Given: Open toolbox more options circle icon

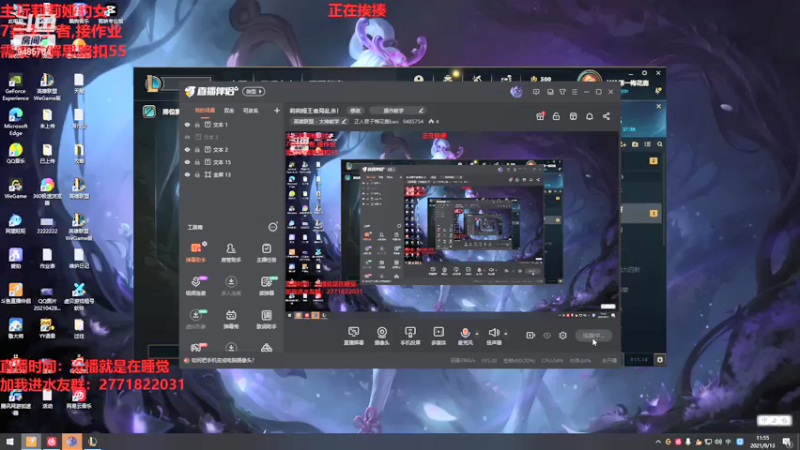Looking at the screenshot, I should tap(273, 227).
